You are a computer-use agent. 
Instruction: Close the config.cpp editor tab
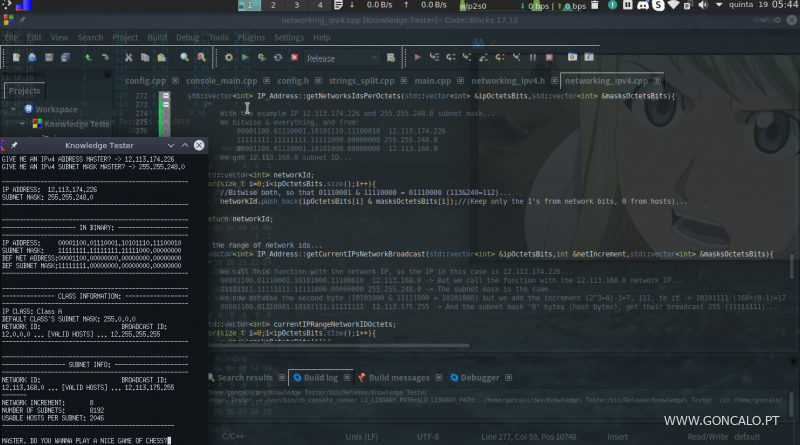(174, 80)
